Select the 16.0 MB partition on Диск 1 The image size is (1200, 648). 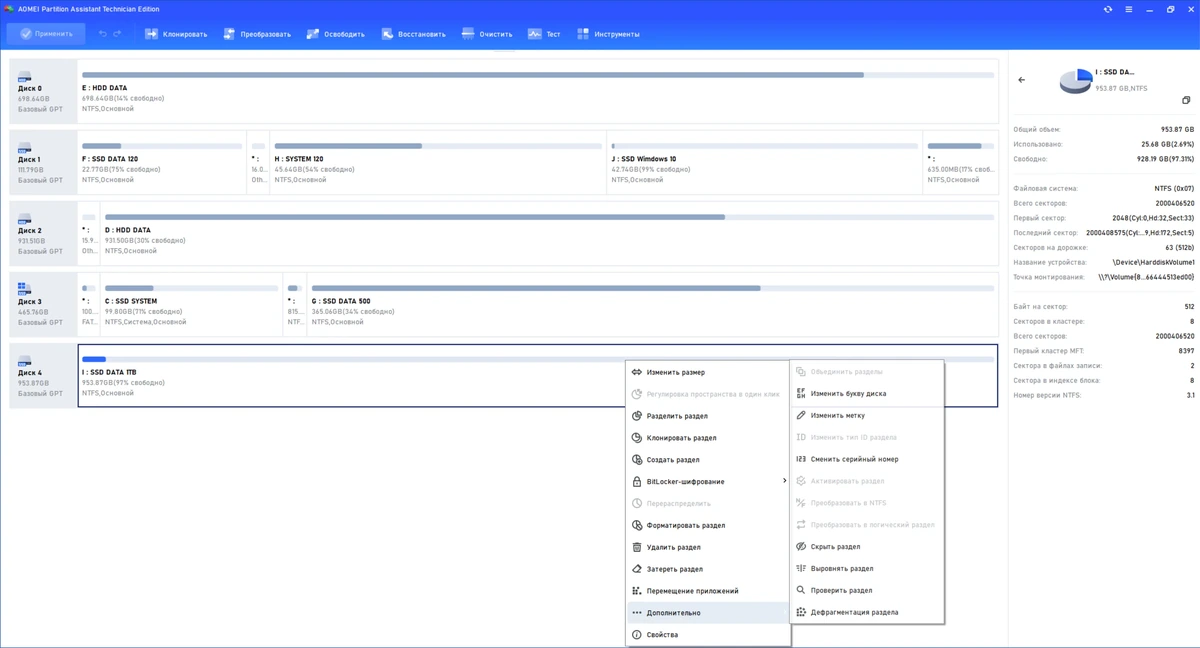[258, 162]
